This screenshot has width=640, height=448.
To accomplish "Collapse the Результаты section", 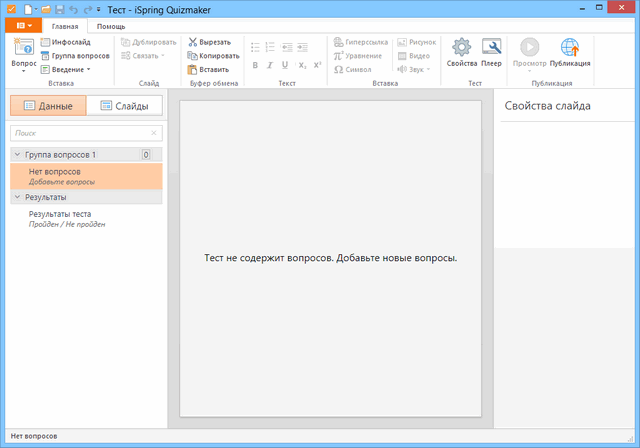I will click(17, 198).
